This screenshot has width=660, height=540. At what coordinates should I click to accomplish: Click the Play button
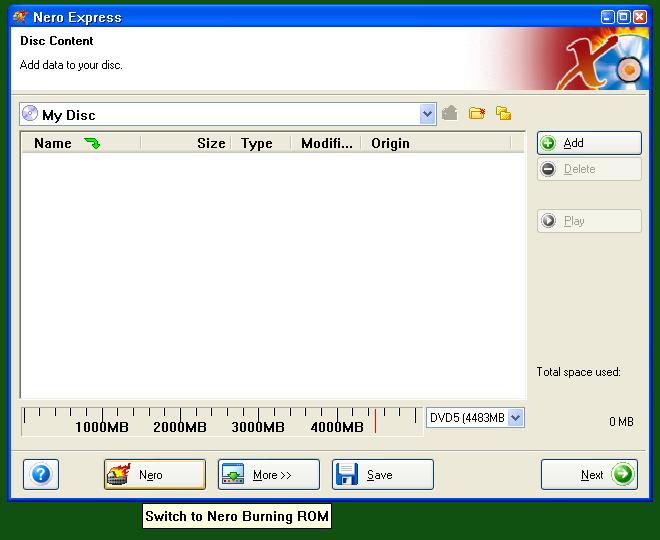[589, 221]
